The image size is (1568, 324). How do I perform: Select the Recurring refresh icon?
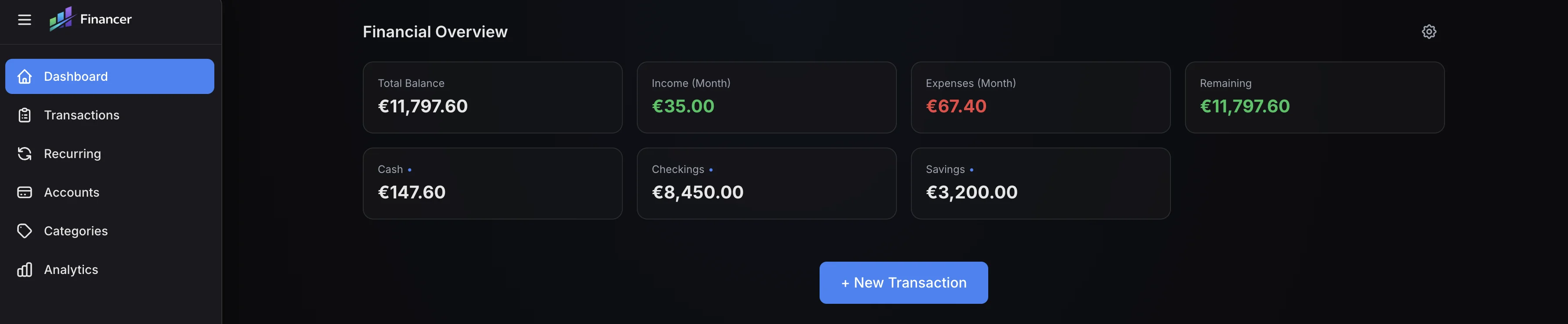(24, 153)
